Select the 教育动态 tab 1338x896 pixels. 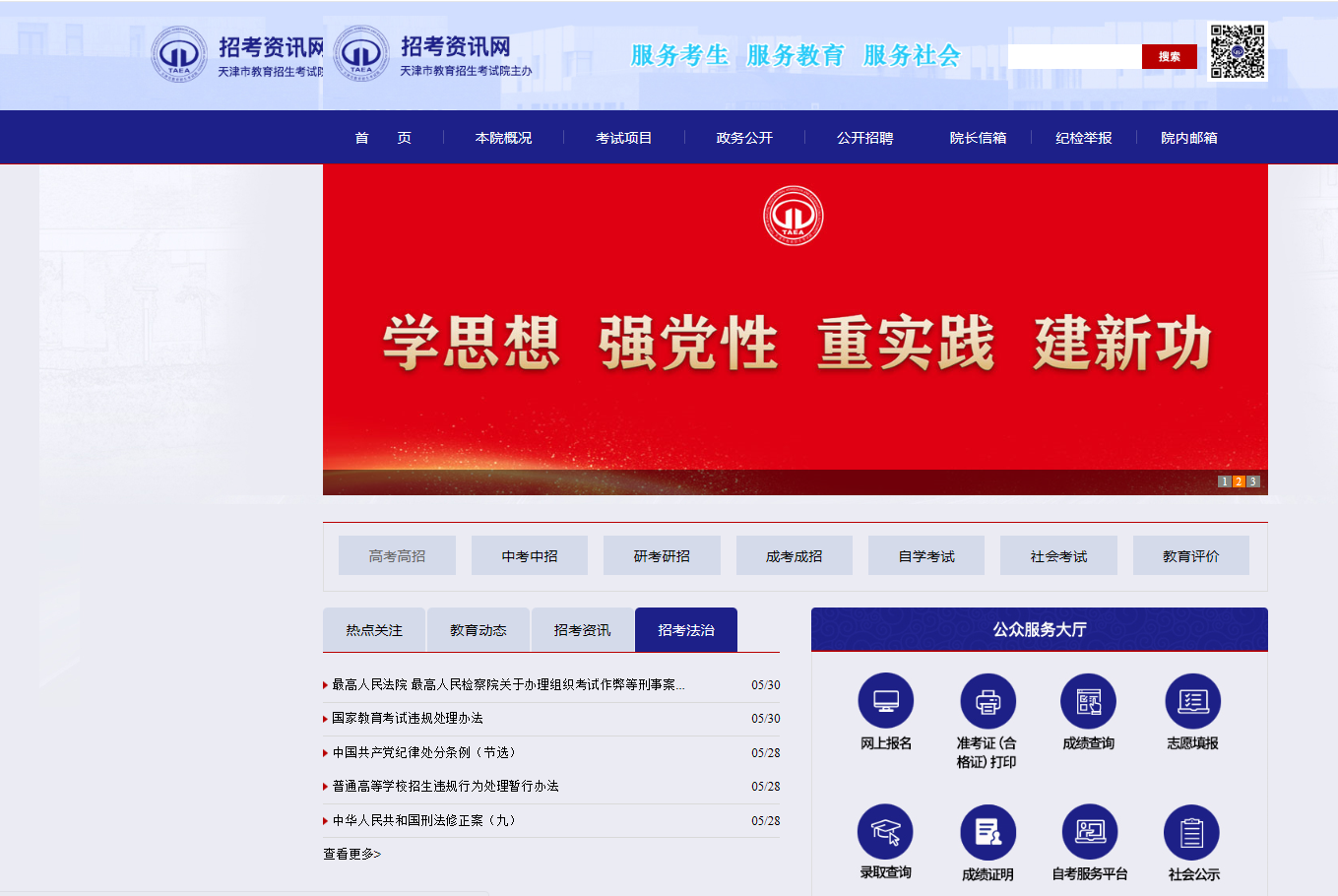(x=478, y=630)
